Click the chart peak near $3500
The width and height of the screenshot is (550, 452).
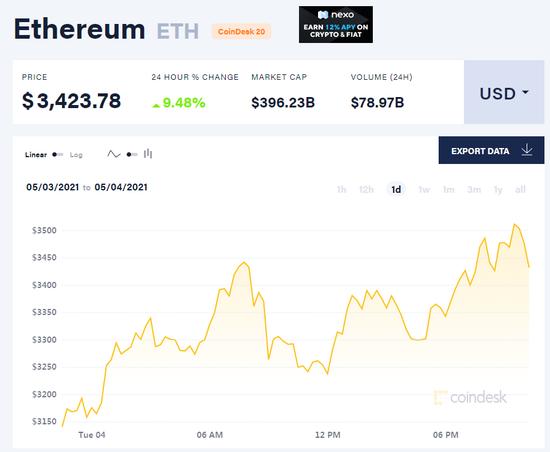pyautogui.click(x=515, y=224)
